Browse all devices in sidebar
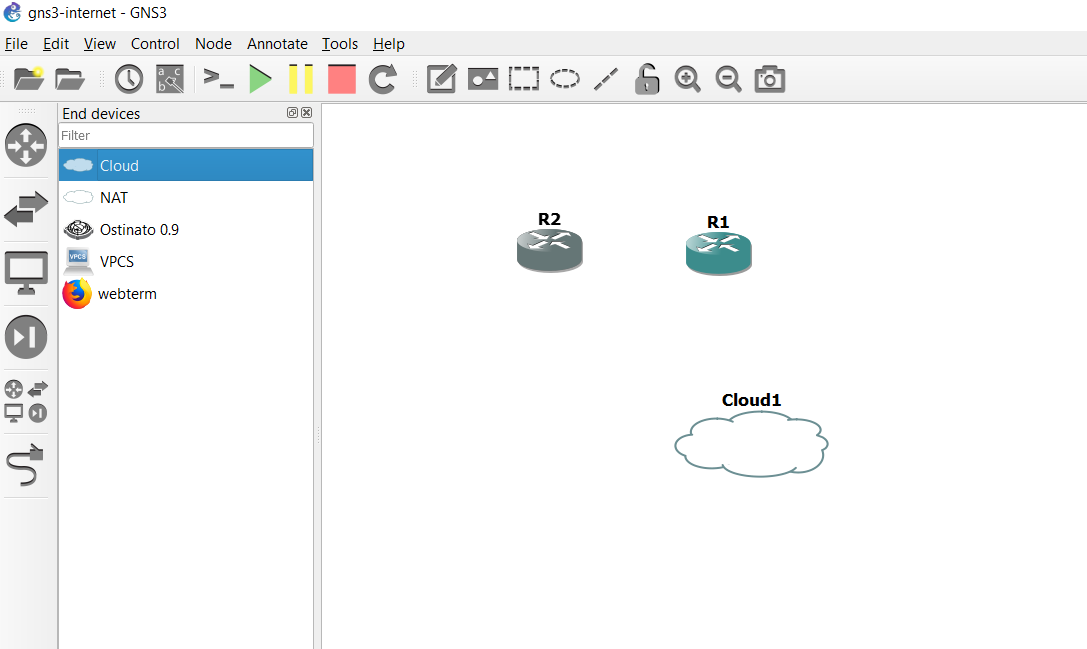 click(26, 401)
